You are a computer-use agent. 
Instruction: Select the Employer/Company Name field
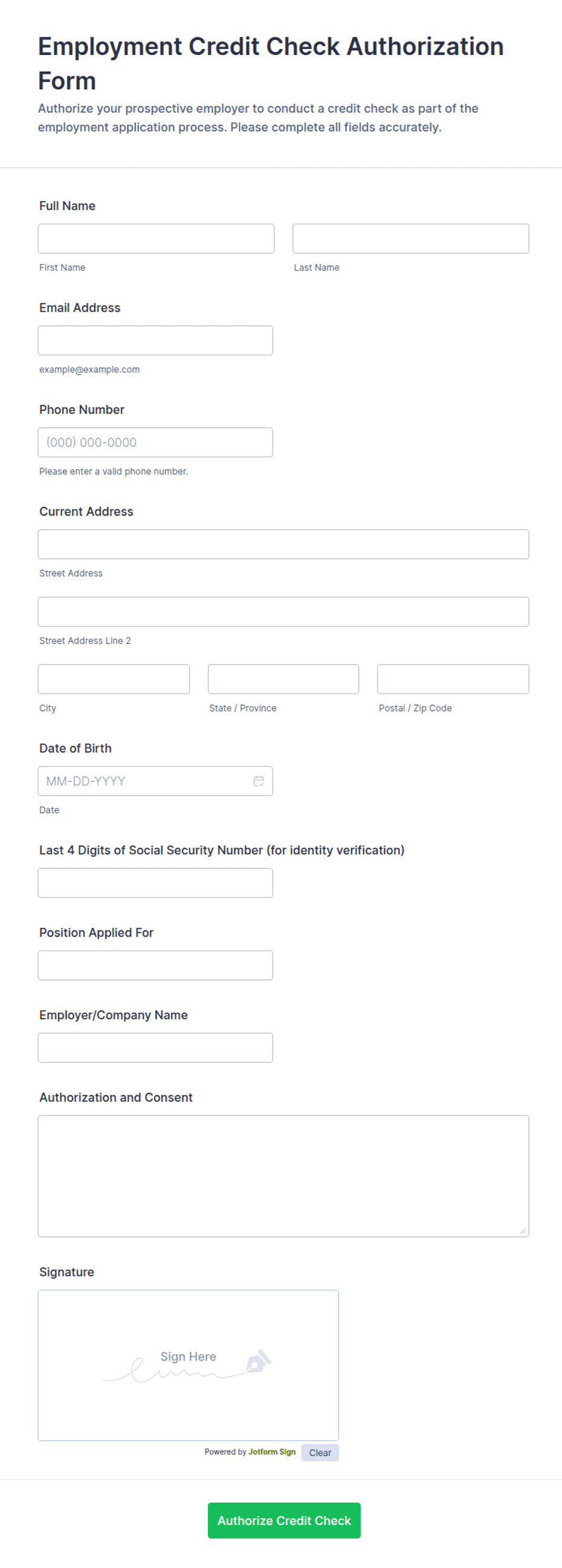point(155,1048)
